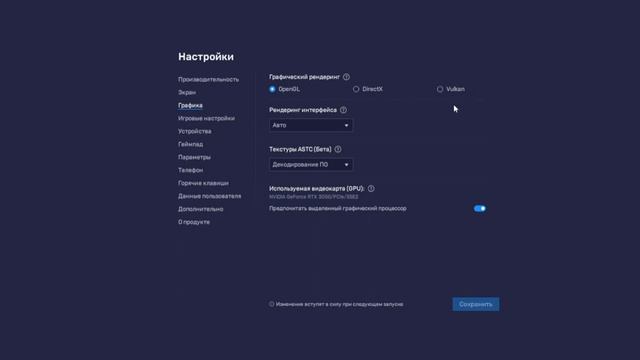This screenshot has width=640, height=360.
Task: Toggle Предпочитать выделенный графический процессор switch
Action: click(x=480, y=209)
